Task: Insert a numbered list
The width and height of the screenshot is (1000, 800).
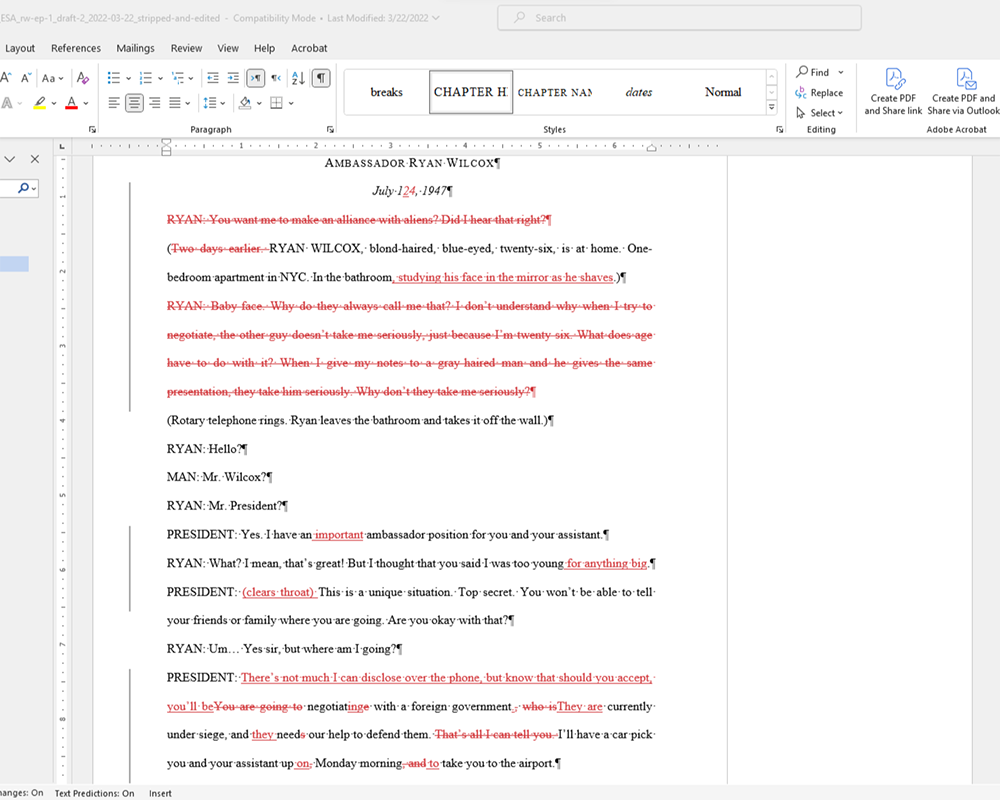Action: pos(145,78)
